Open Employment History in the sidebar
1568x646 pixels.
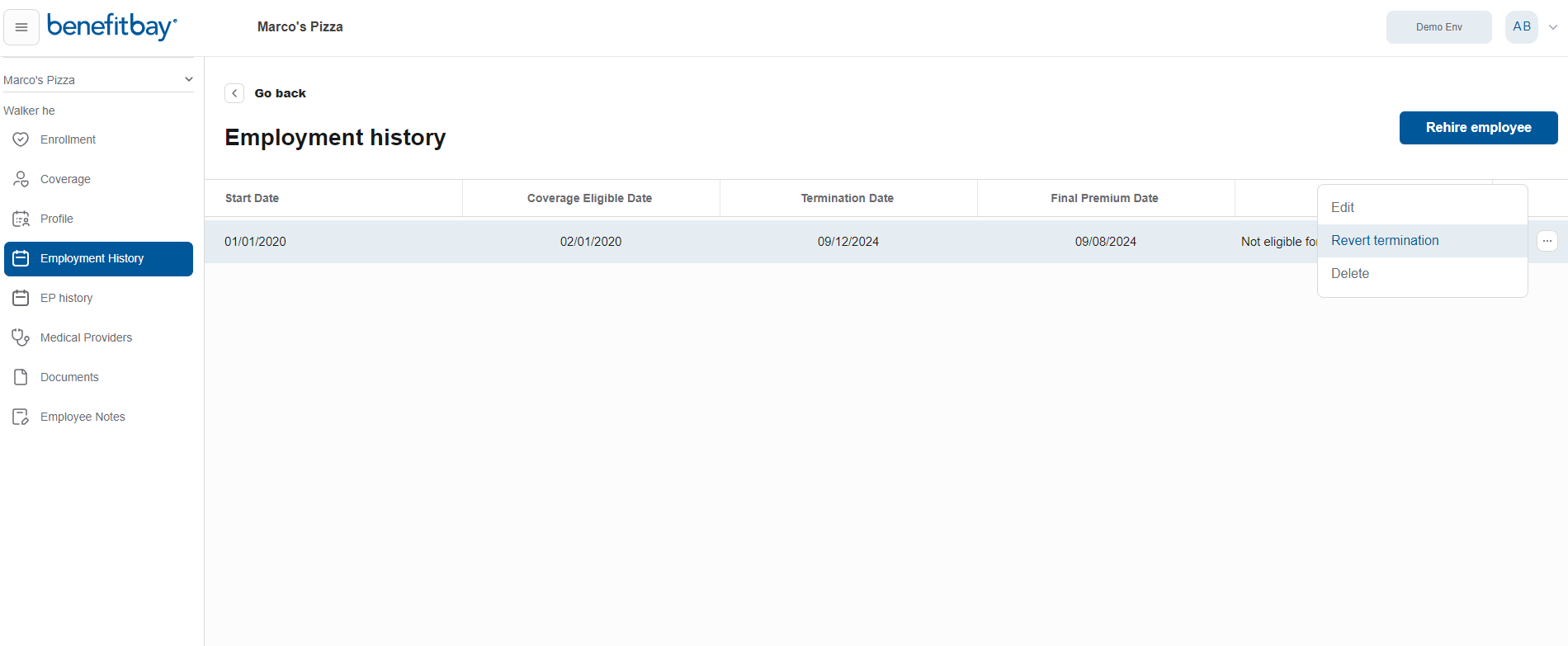click(x=98, y=259)
